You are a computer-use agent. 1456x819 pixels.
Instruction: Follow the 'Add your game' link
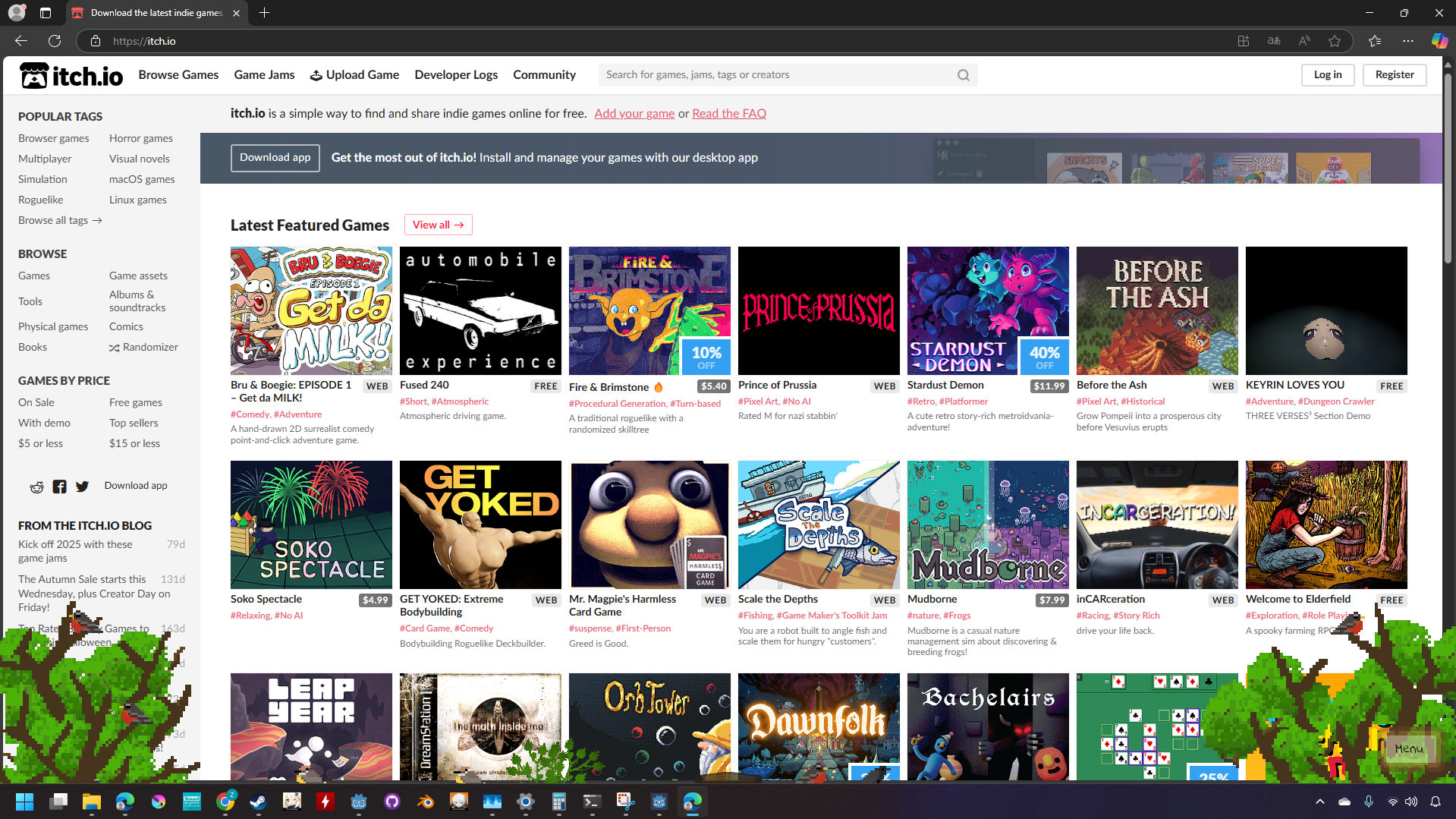tap(634, 114)
